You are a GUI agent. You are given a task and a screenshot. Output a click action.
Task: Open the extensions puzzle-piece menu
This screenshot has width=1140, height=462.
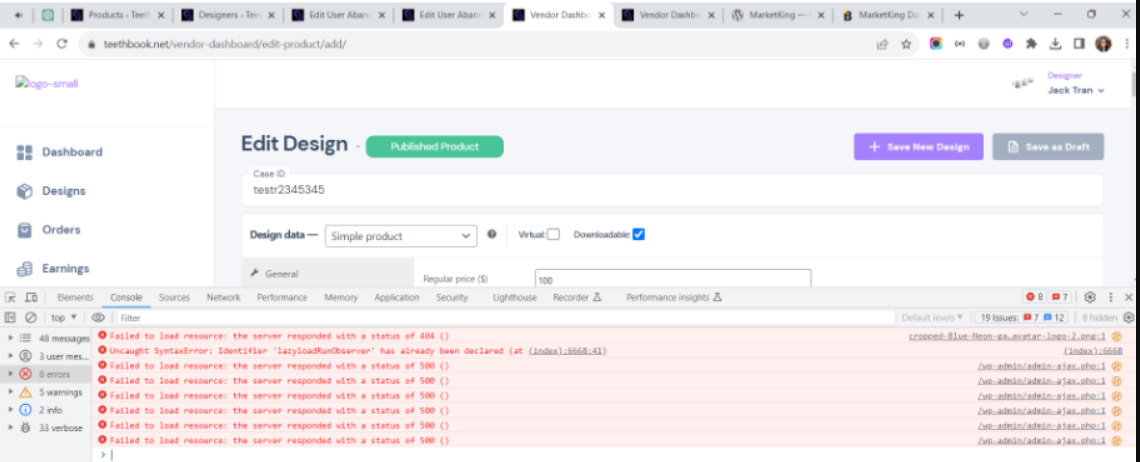(x=1031, y=44)
